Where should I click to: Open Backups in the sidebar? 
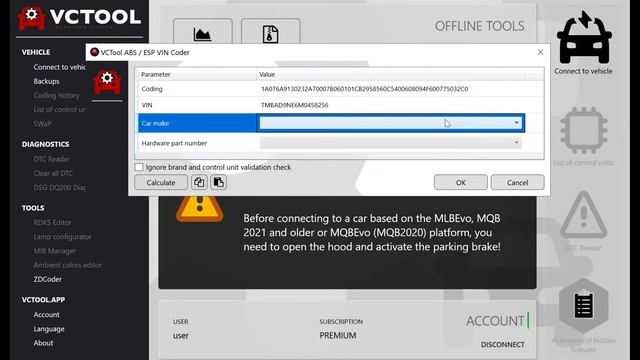point(47,81)
